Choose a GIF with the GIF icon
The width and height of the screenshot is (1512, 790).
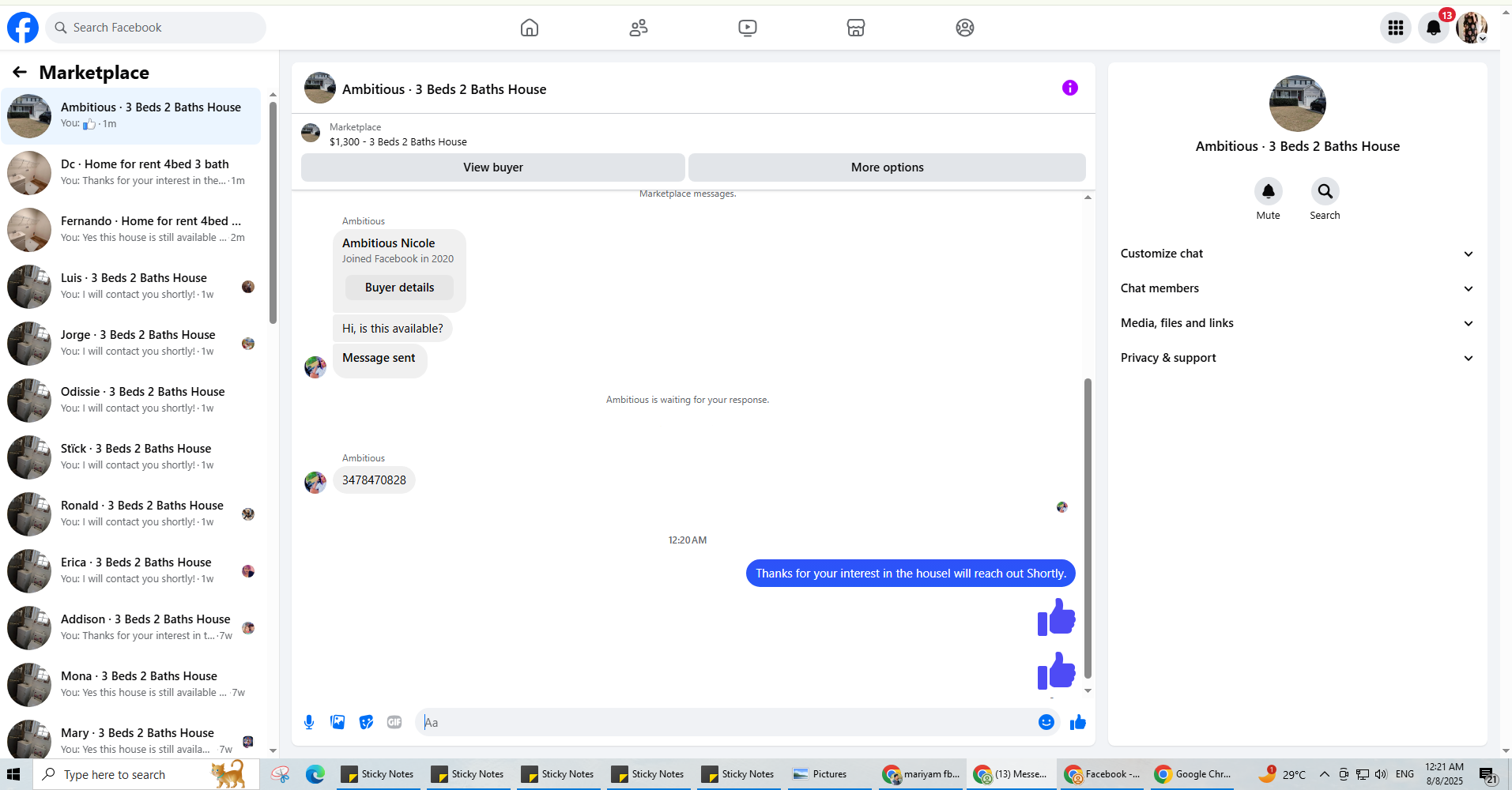(x=394, y=722)
